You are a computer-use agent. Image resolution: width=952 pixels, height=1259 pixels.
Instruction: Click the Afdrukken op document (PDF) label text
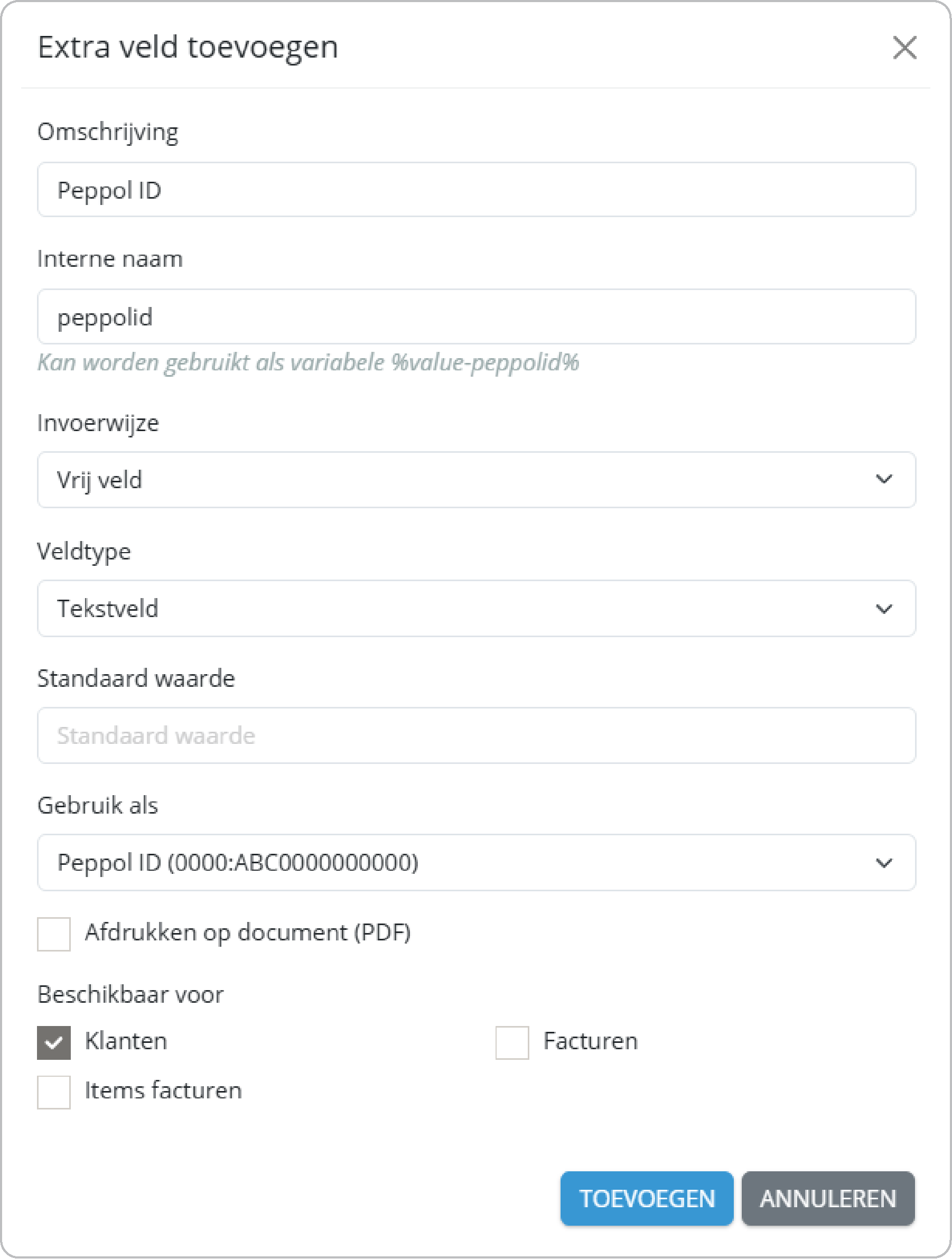pos(248,932)
